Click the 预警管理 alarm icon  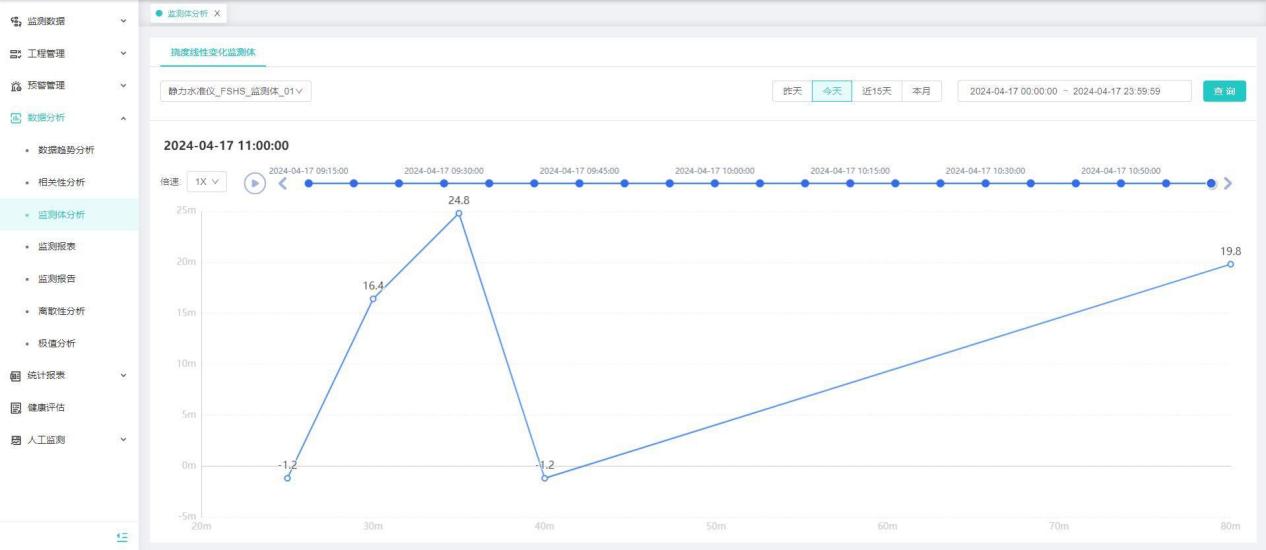coord(15,85)
